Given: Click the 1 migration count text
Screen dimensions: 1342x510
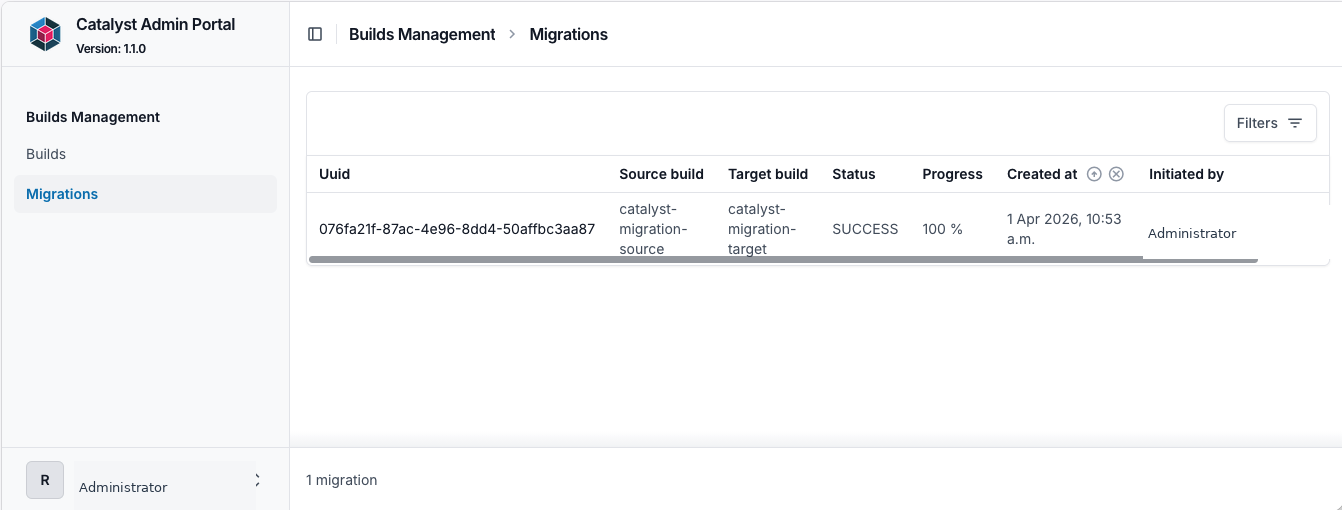Looking at the screenshot, I should (342, 480).
